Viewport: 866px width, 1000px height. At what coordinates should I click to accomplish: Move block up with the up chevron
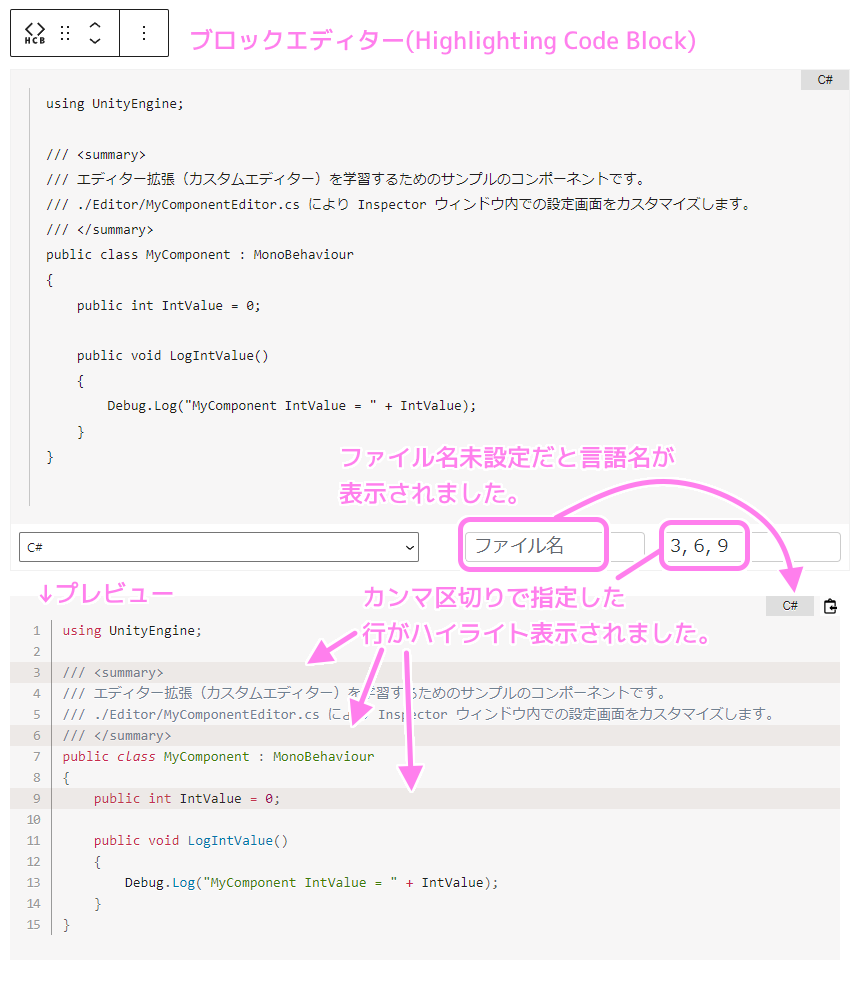click(x=95, y=25)
